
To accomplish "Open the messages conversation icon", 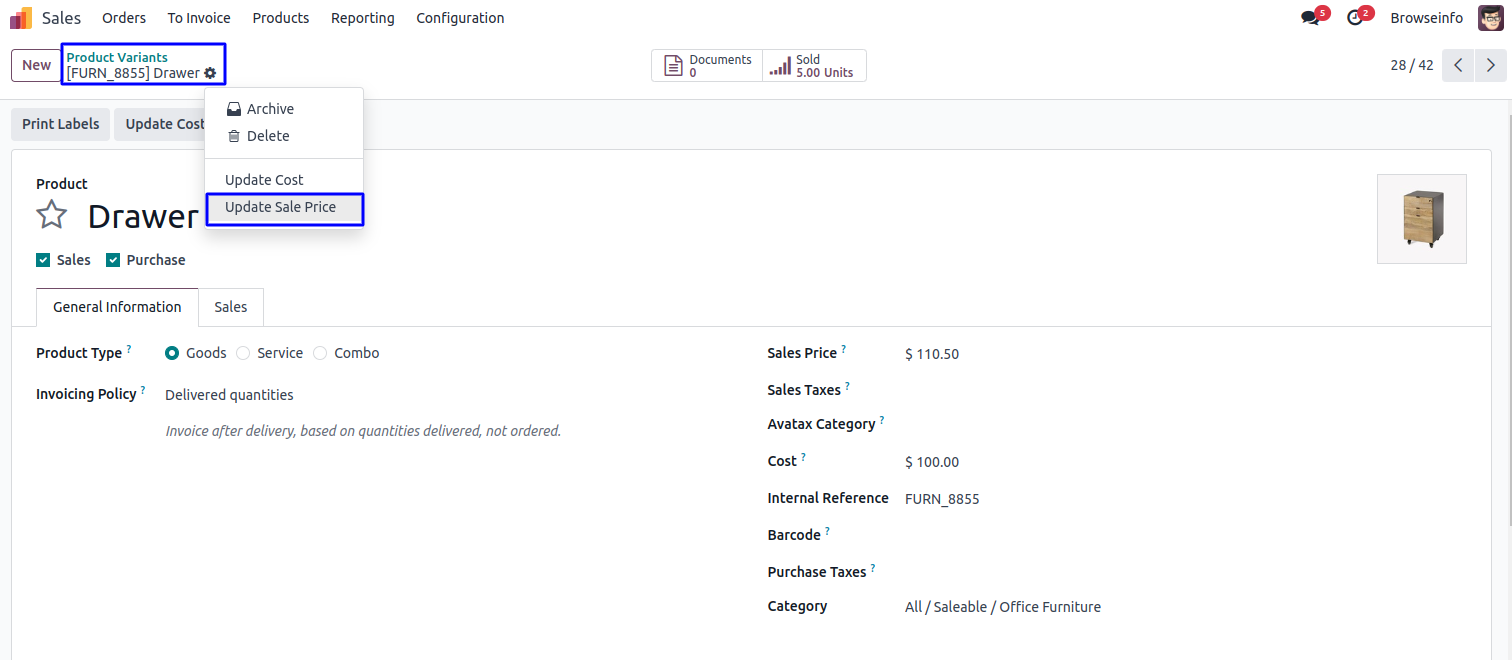I will [x=1310, y=18].
